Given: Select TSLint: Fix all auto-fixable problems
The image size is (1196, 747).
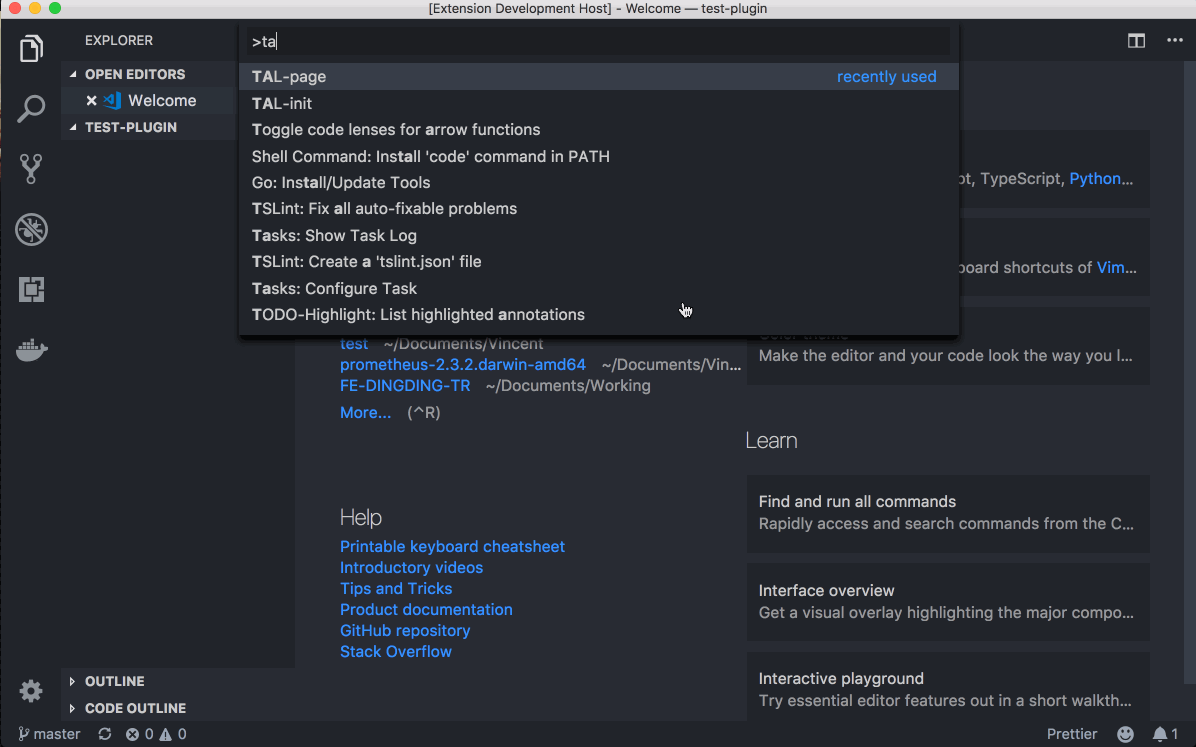Looking at the screenshot, I should click(599, 208).
